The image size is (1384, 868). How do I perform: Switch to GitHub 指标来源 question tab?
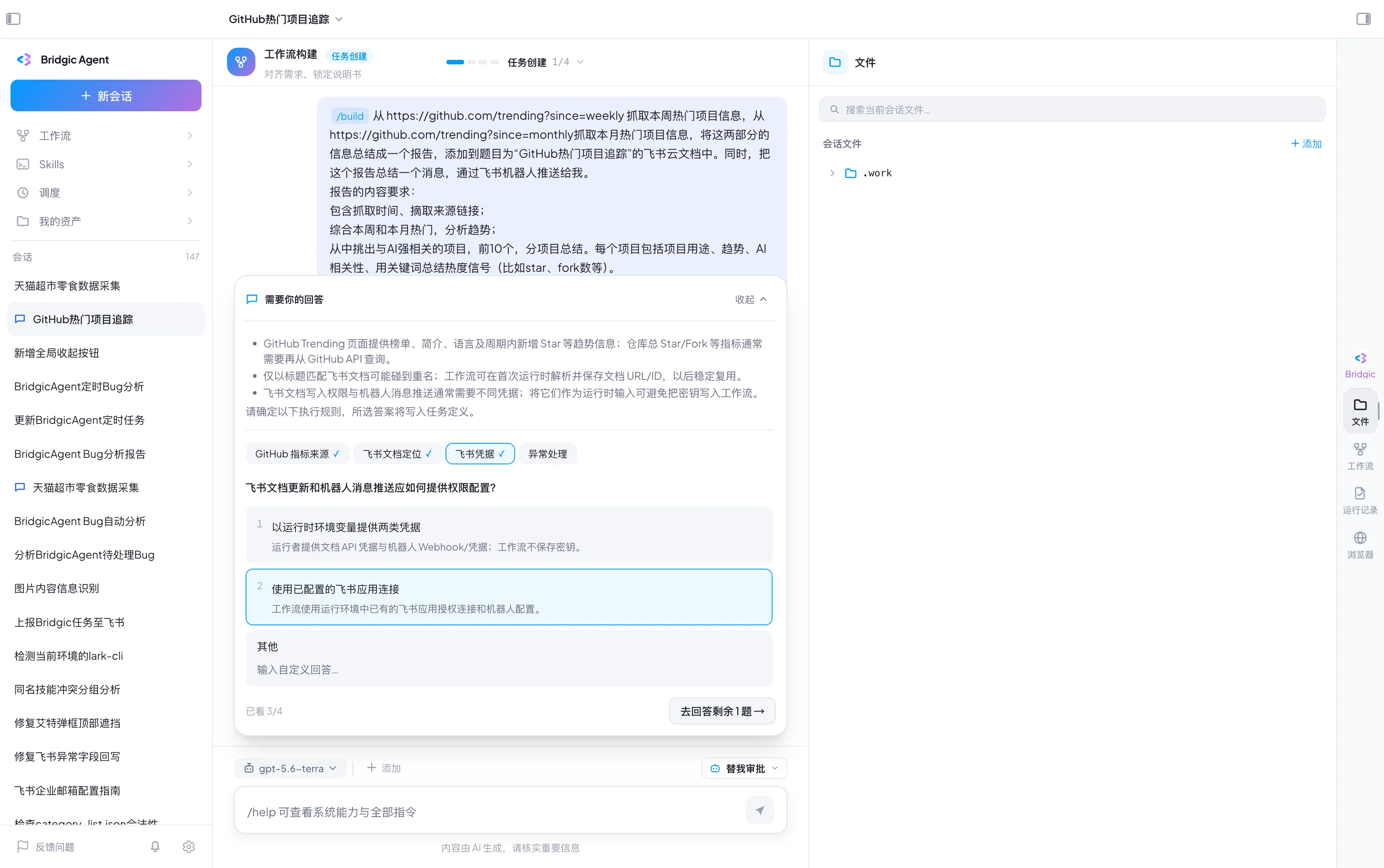coord(297,453)
